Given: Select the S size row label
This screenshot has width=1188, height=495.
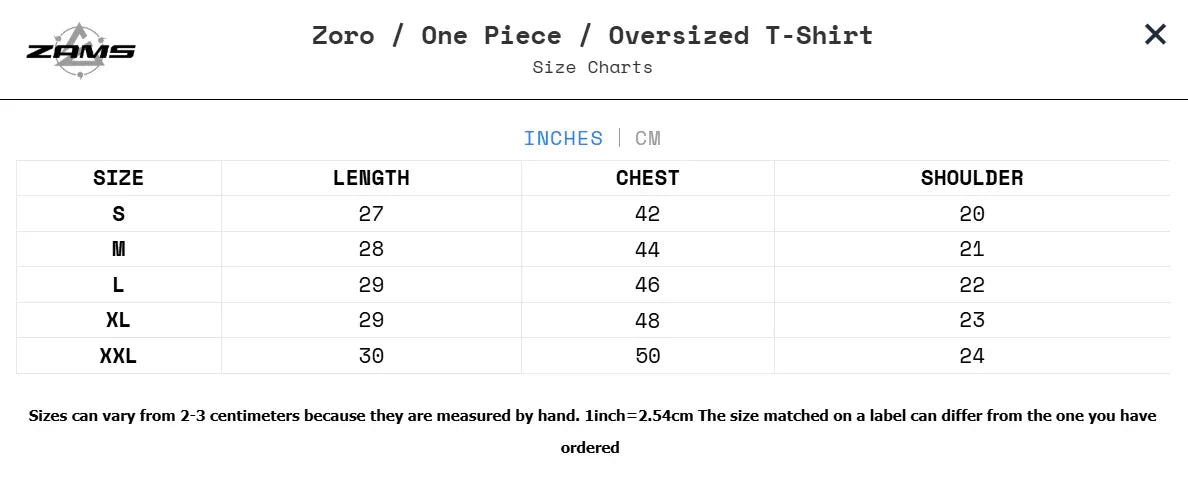Looking at the screenshot, I should point(118,214).
